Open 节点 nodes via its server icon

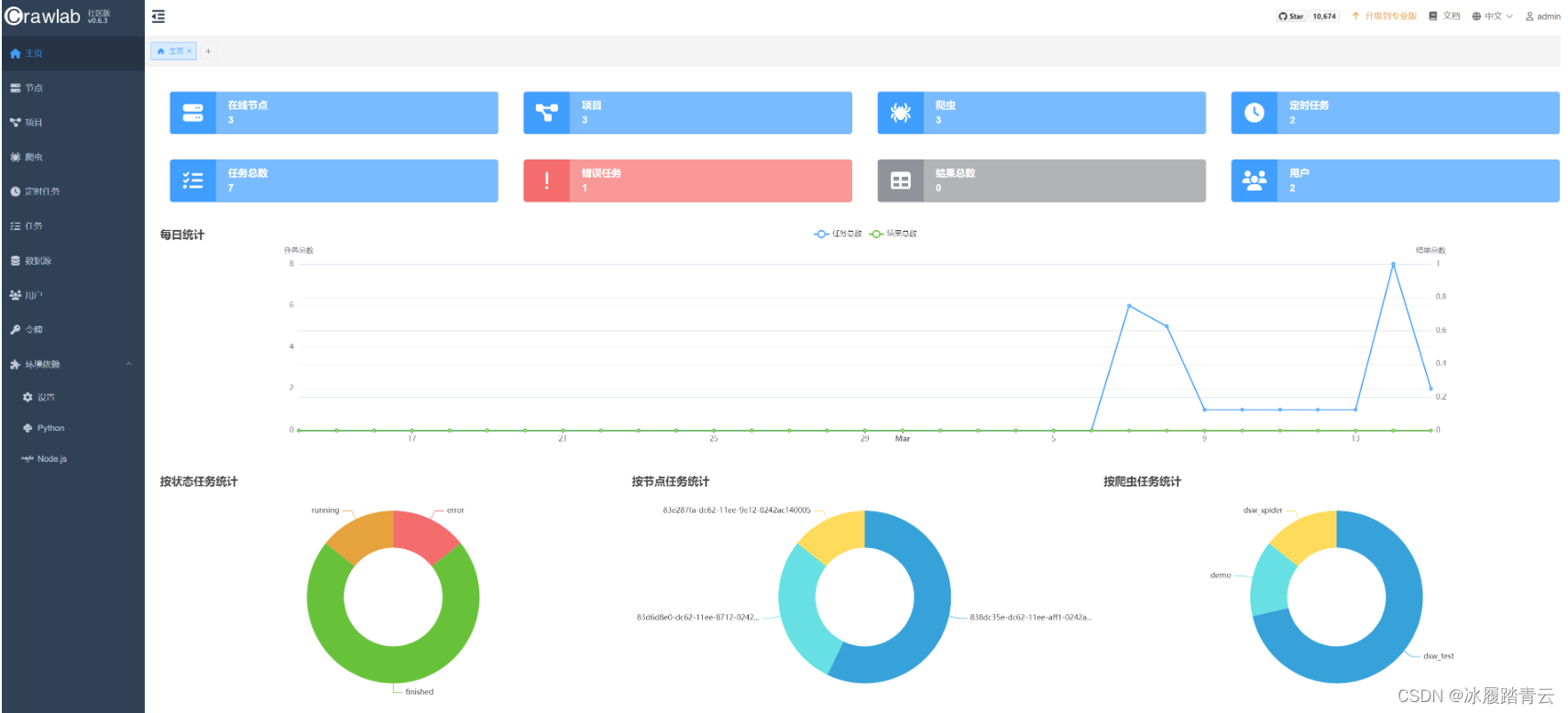click(x=16, y=88)
